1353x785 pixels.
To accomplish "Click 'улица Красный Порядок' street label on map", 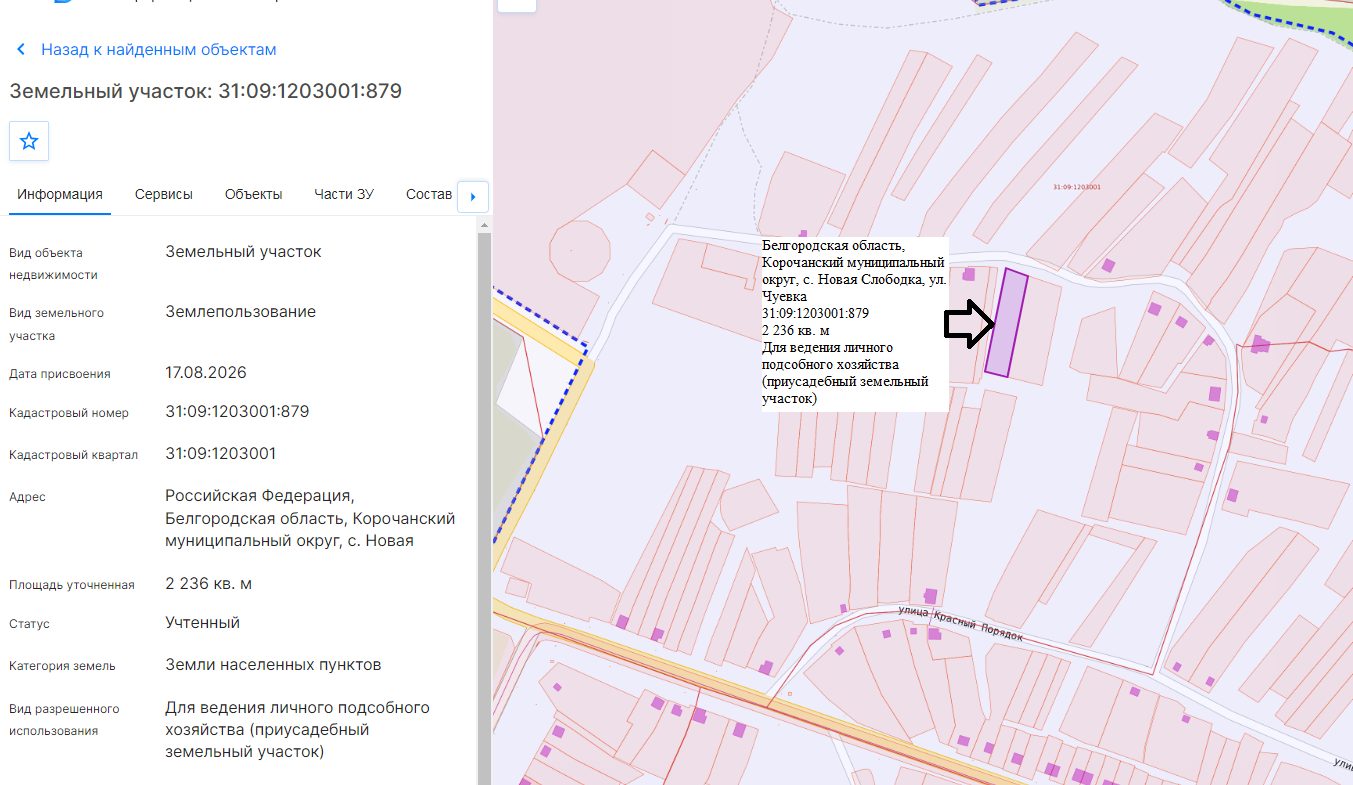I will pyautogui.click(x=961, y=622).
